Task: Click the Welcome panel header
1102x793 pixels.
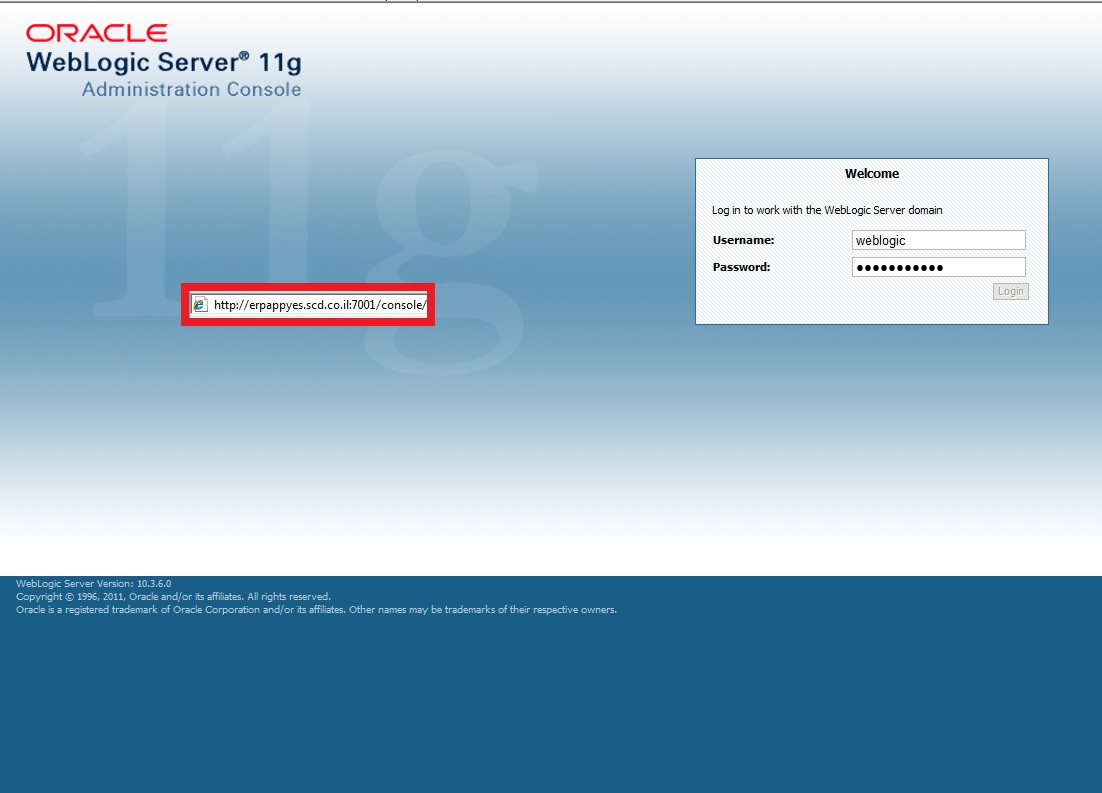Action: coord(871,173)
